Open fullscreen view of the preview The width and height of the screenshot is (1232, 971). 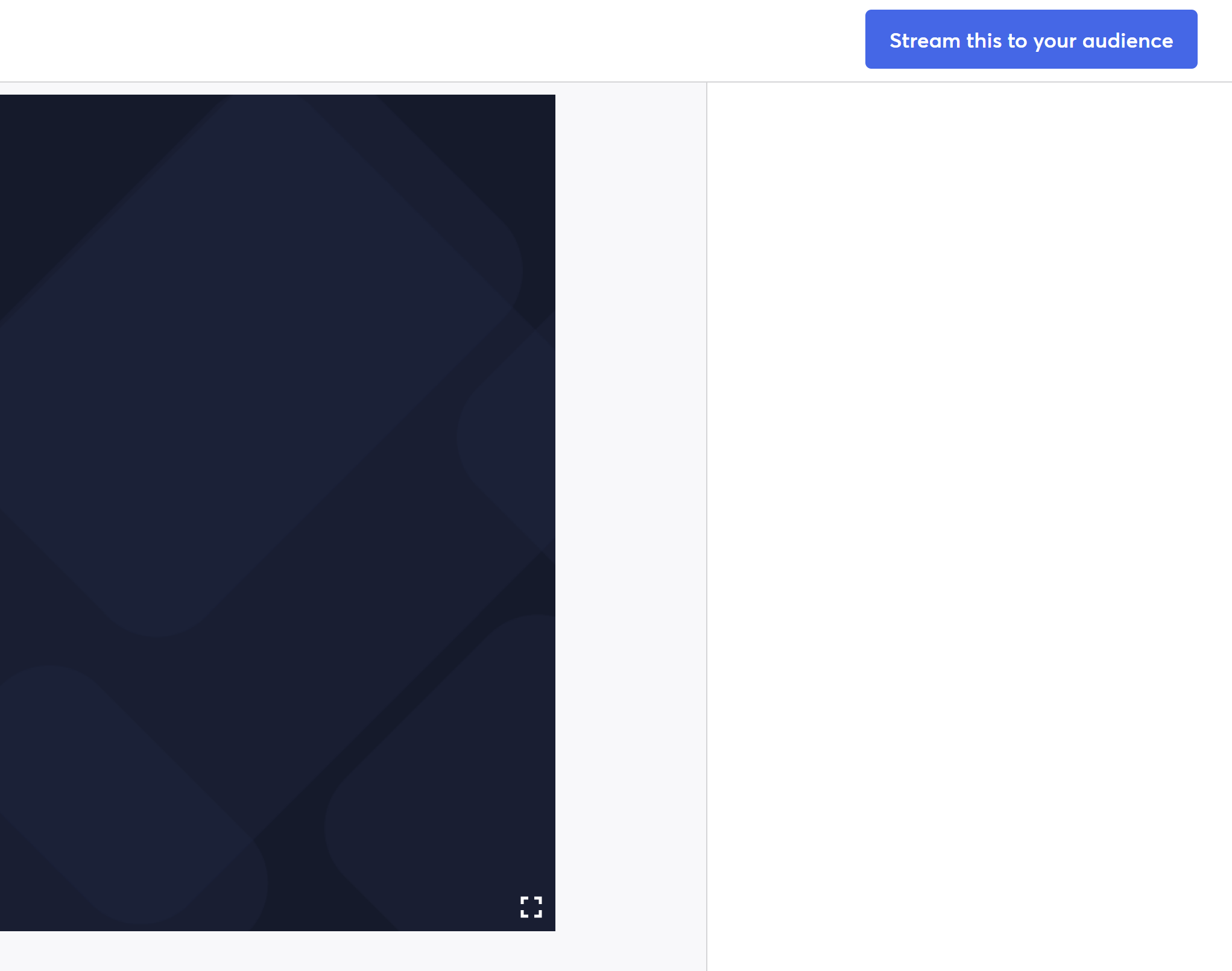[x=531, y=907]
